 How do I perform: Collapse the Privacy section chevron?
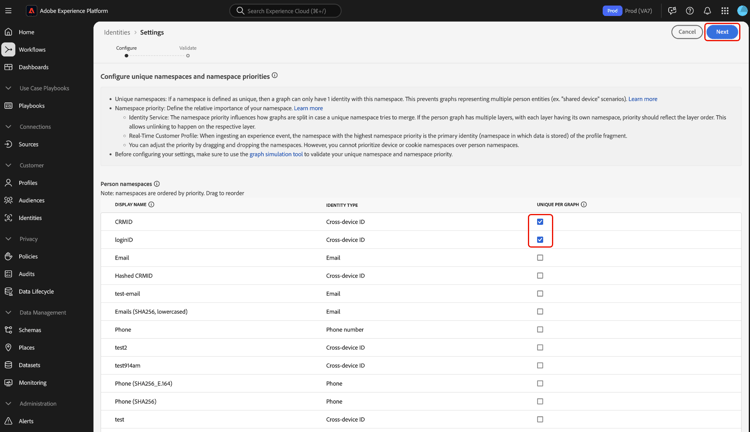tap(9, 239)
